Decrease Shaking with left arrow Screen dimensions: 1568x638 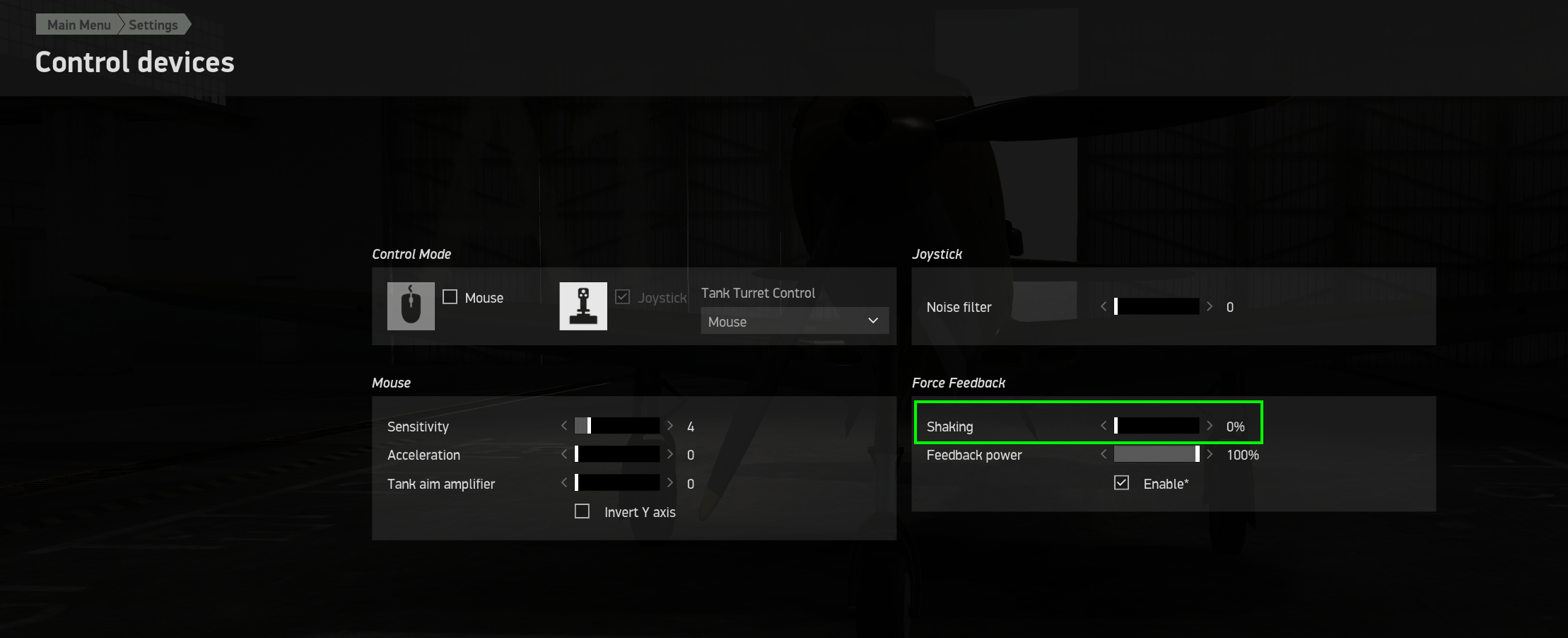[x=1104, y=426]
